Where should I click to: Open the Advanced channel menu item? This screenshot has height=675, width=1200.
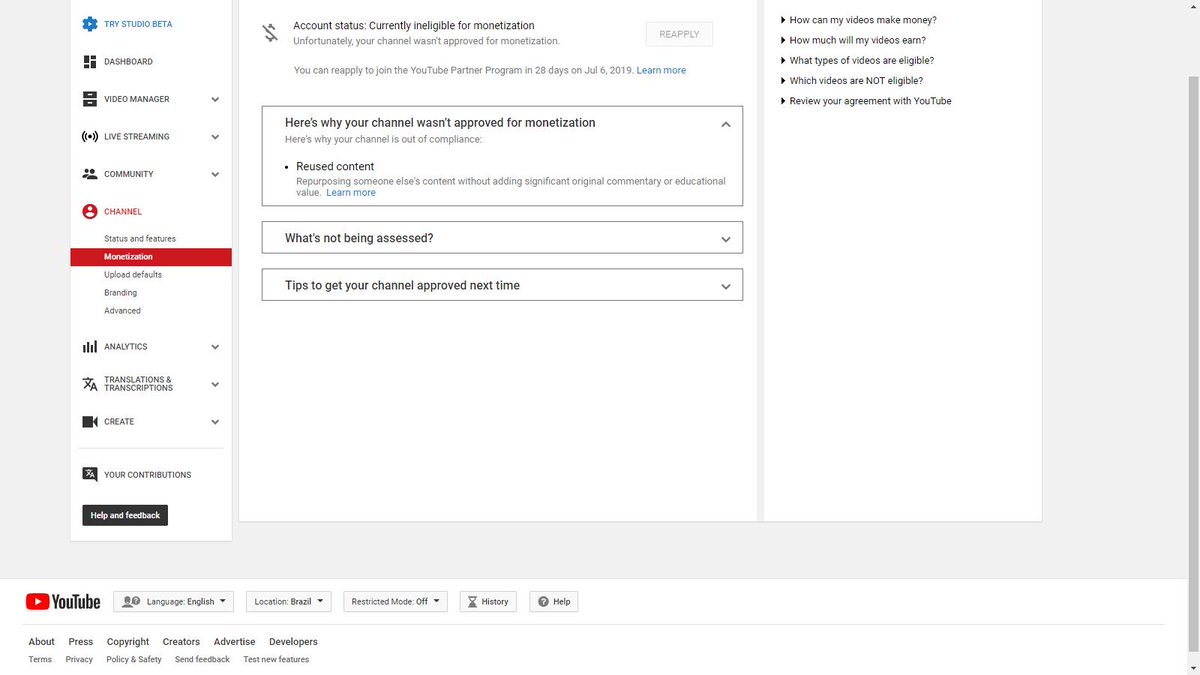coord(122,311)
